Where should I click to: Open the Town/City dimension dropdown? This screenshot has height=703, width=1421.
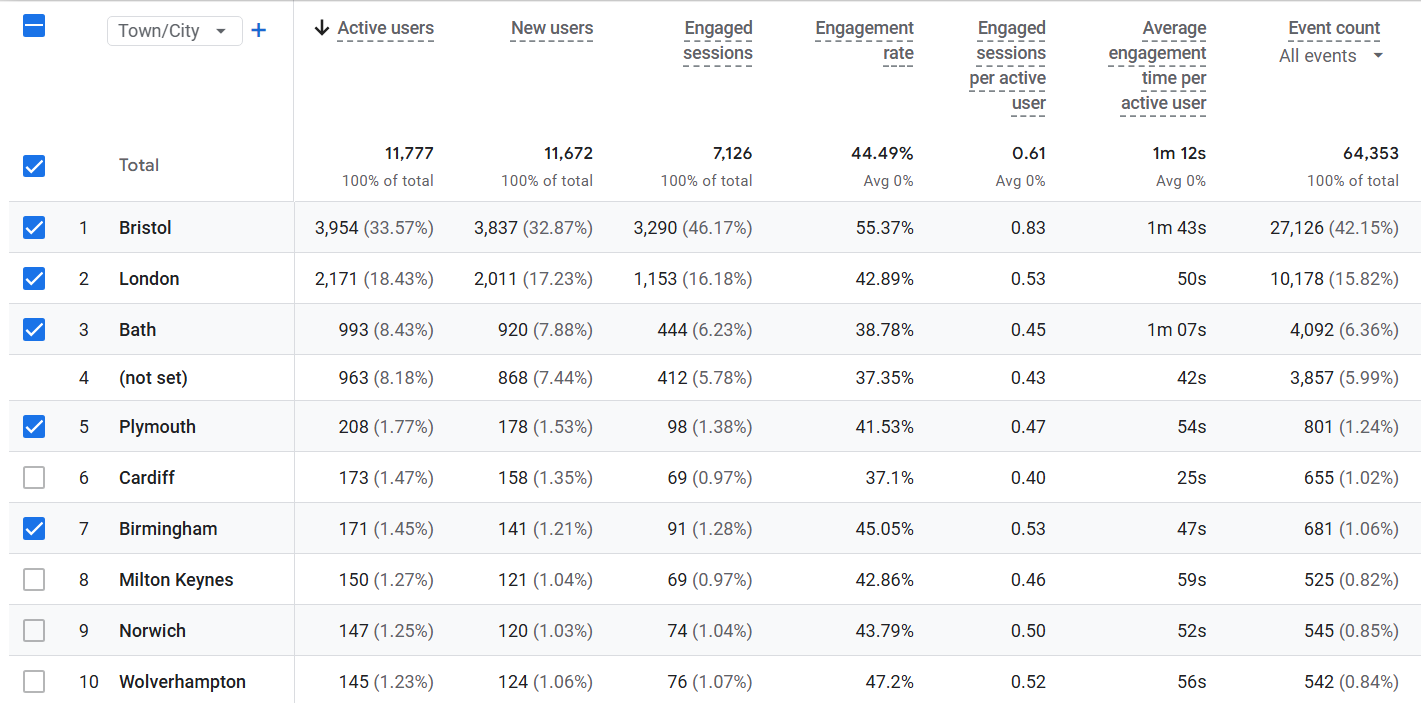point(174,31)
